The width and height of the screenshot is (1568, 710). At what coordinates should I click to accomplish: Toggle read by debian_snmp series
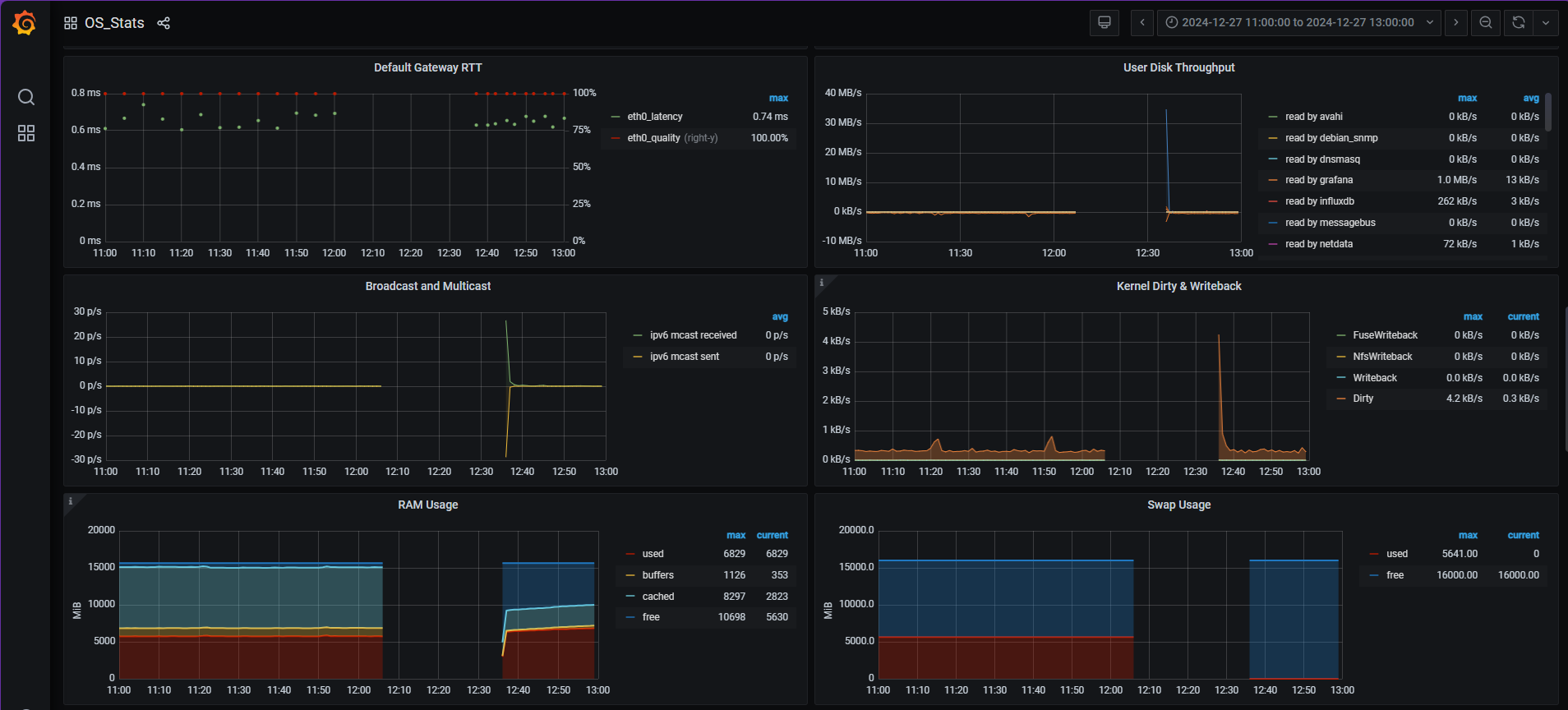(1331, 138)
